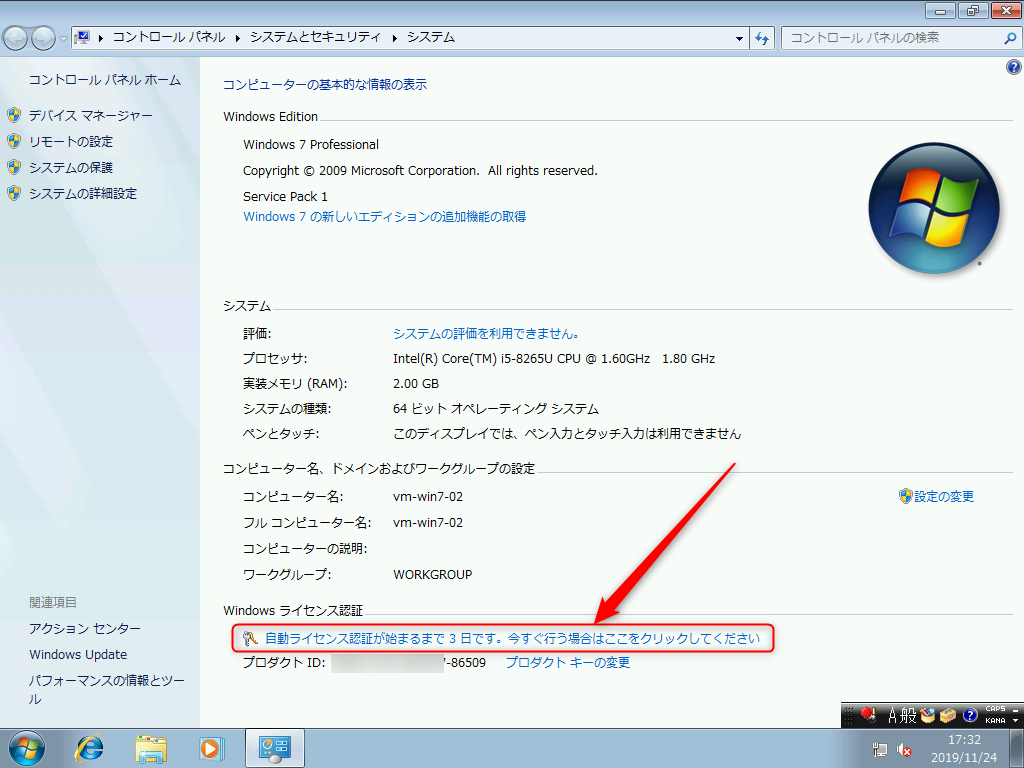The image size is (1024, 768).
Task: Open Windows Update under related items
Action: [78, 654]
